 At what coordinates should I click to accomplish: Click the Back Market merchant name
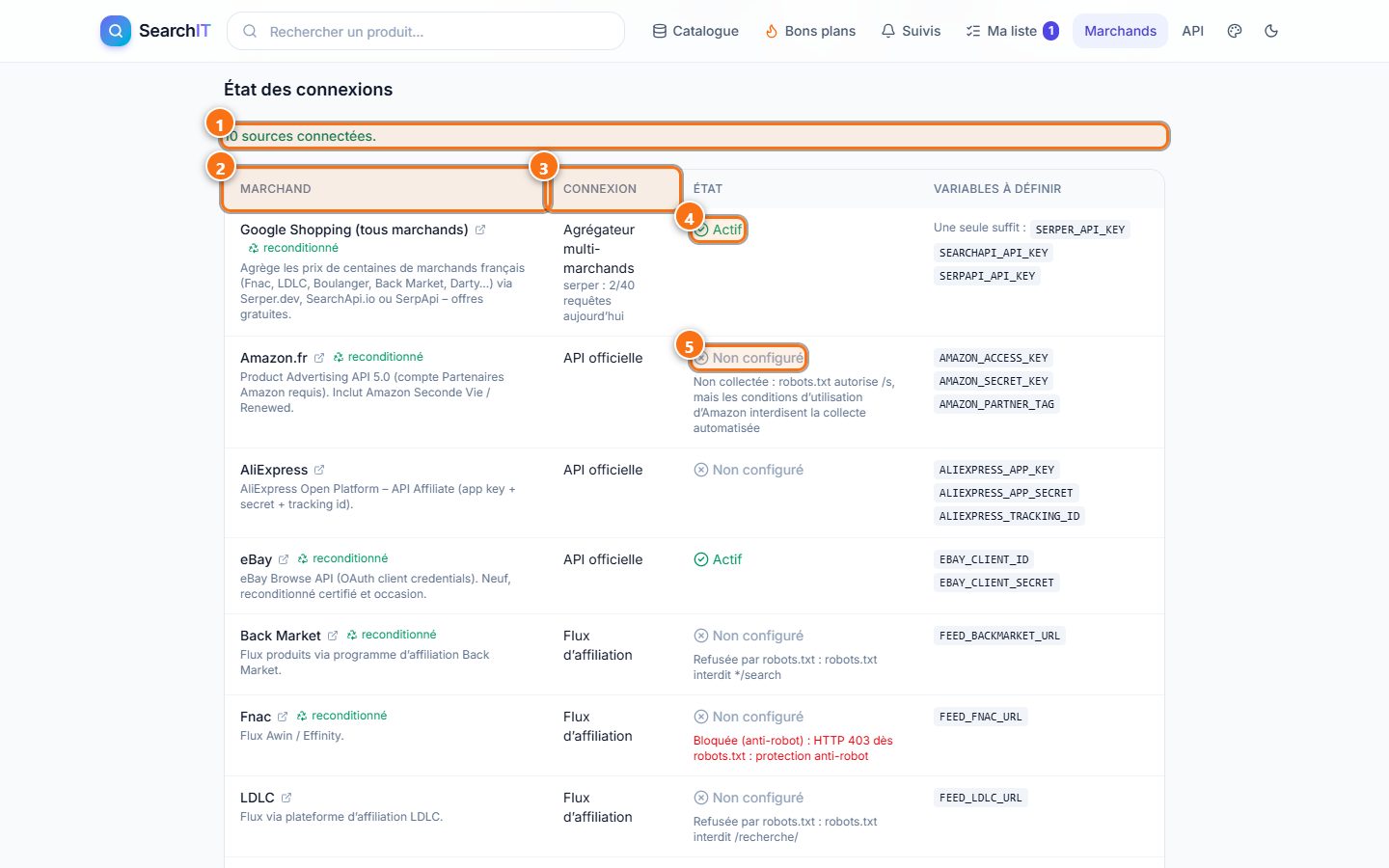point(281,636)
